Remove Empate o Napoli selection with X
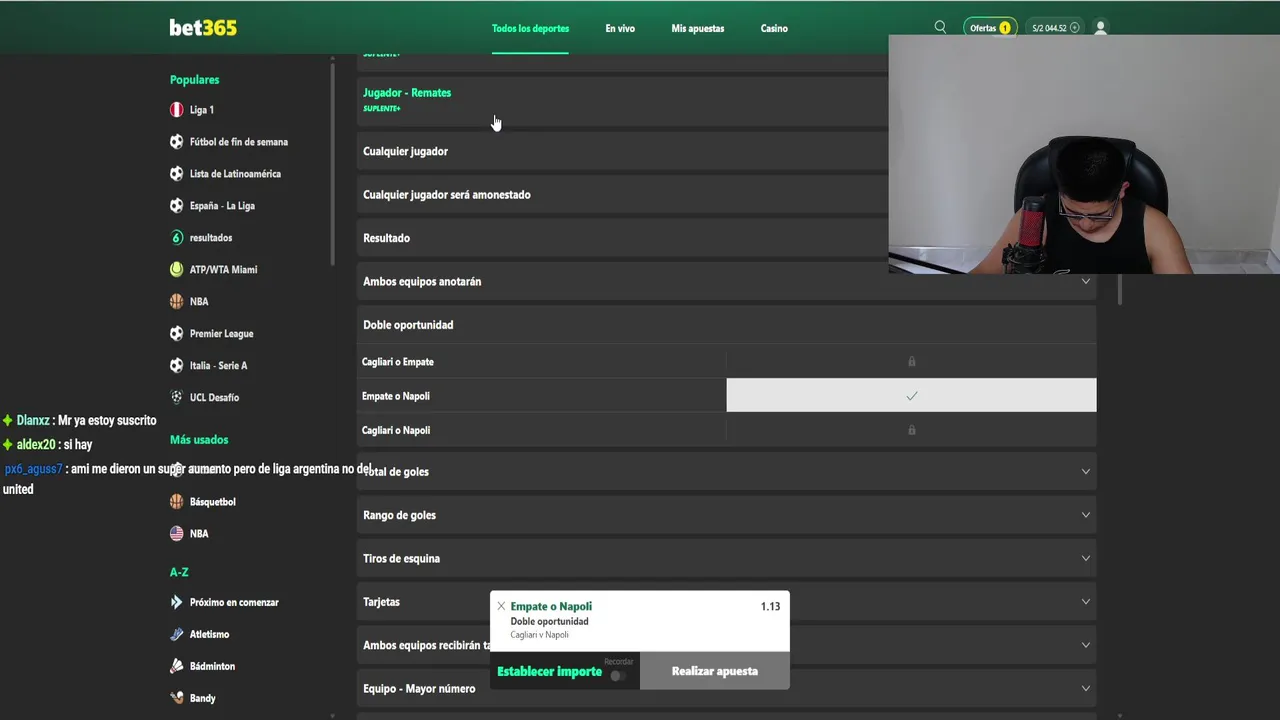Image resolution: width=1280 pixels, height=720 pixels. coord(501,606)
